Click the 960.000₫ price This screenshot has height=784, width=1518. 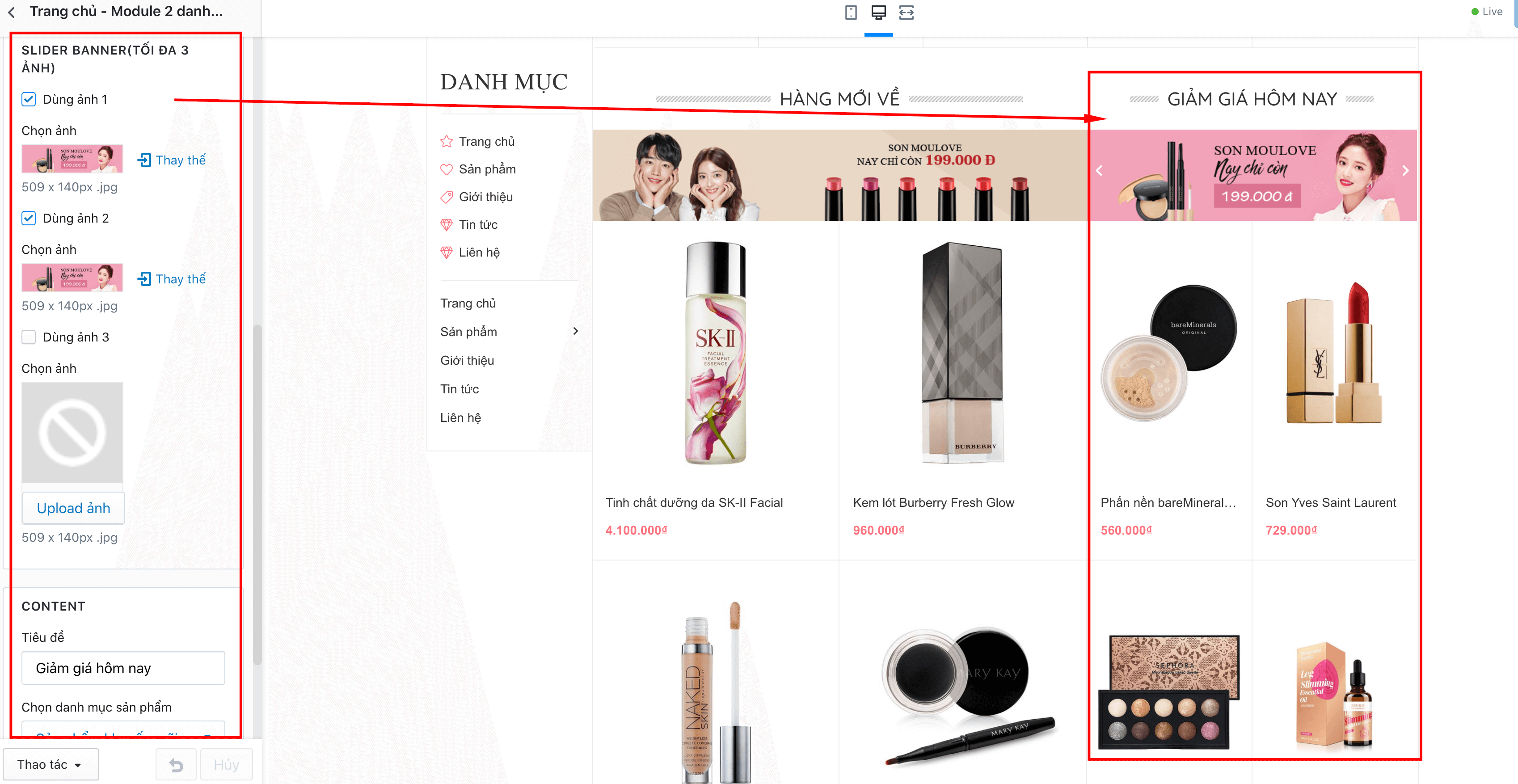pos(879,531)
